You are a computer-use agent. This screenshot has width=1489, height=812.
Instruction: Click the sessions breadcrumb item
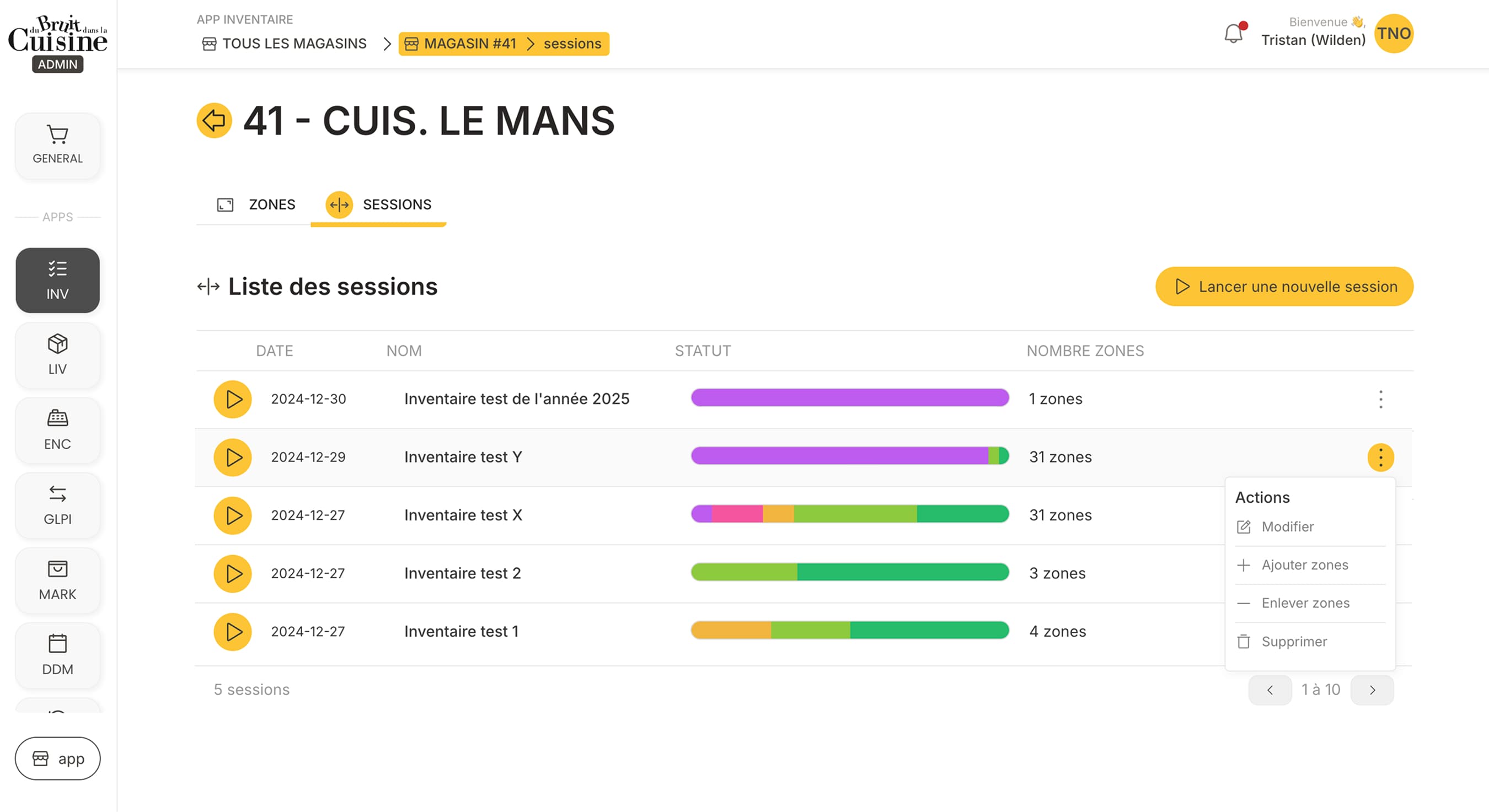[x=572, y=44]
